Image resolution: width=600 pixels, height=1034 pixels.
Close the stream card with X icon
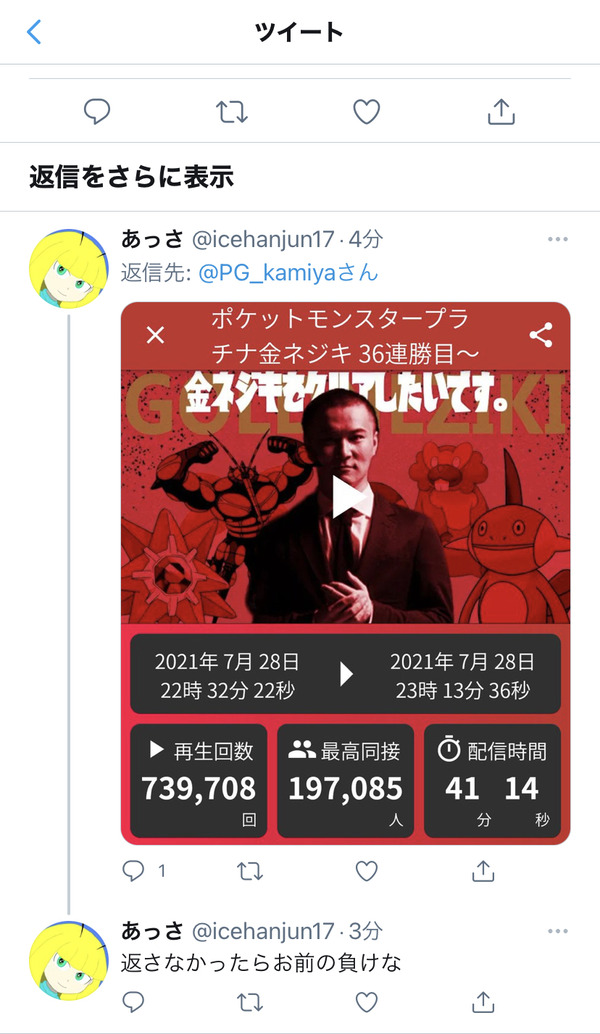point(156,335)
